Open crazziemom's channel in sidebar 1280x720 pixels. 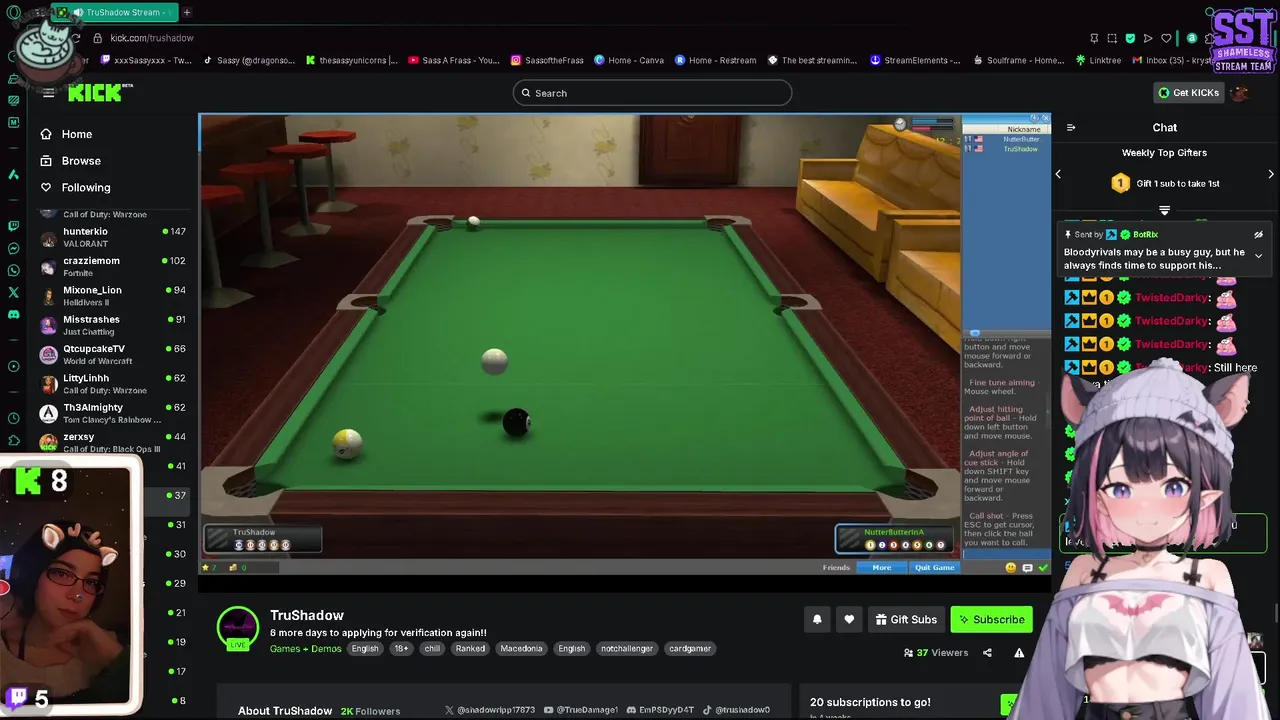point(113,266)
